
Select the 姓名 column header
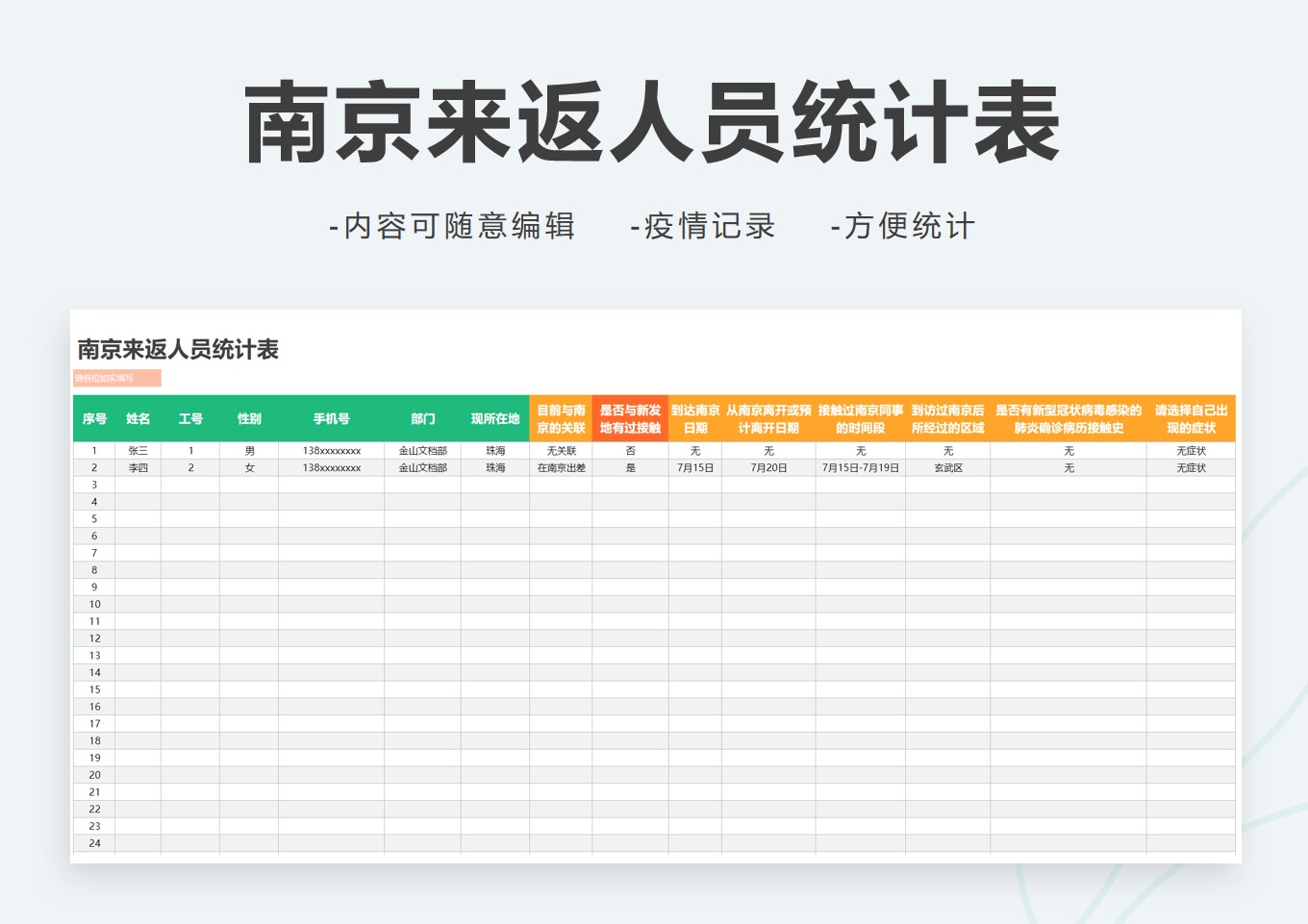pyautogui.click(x=138, y=418)
